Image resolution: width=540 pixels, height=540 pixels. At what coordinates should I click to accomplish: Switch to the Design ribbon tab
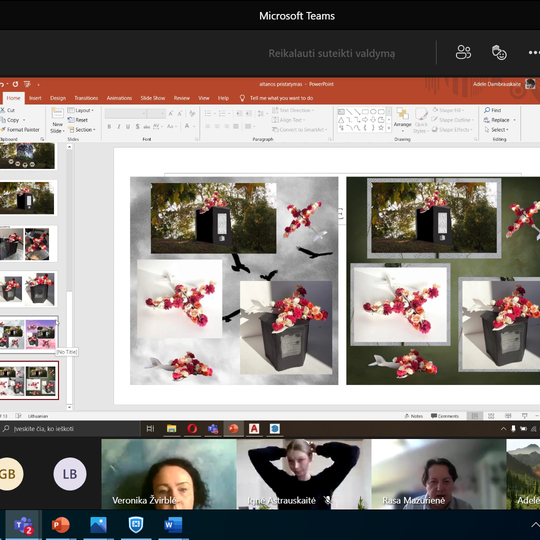coord(58,98)
